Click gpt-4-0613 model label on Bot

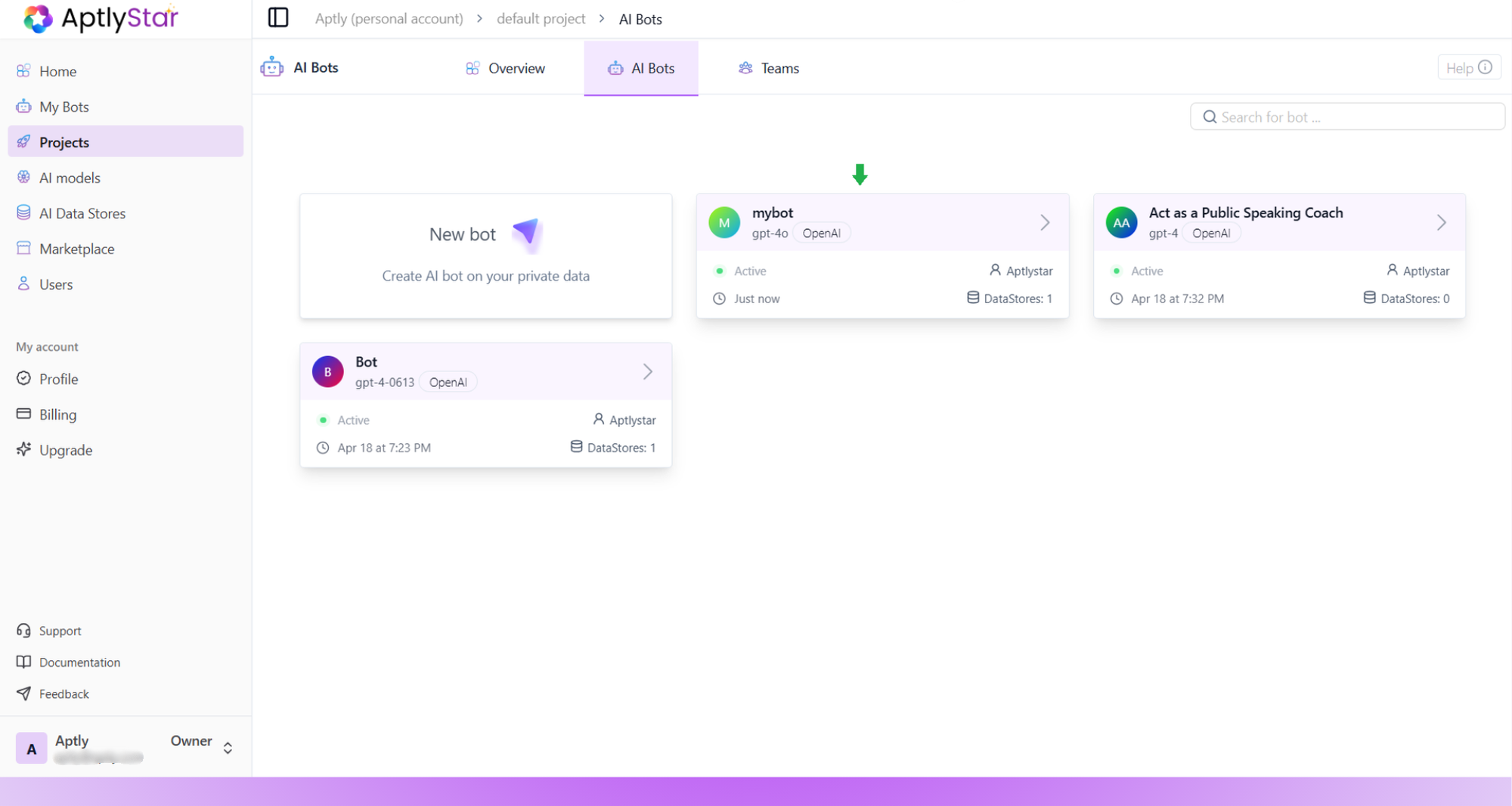tap(384, 382)
